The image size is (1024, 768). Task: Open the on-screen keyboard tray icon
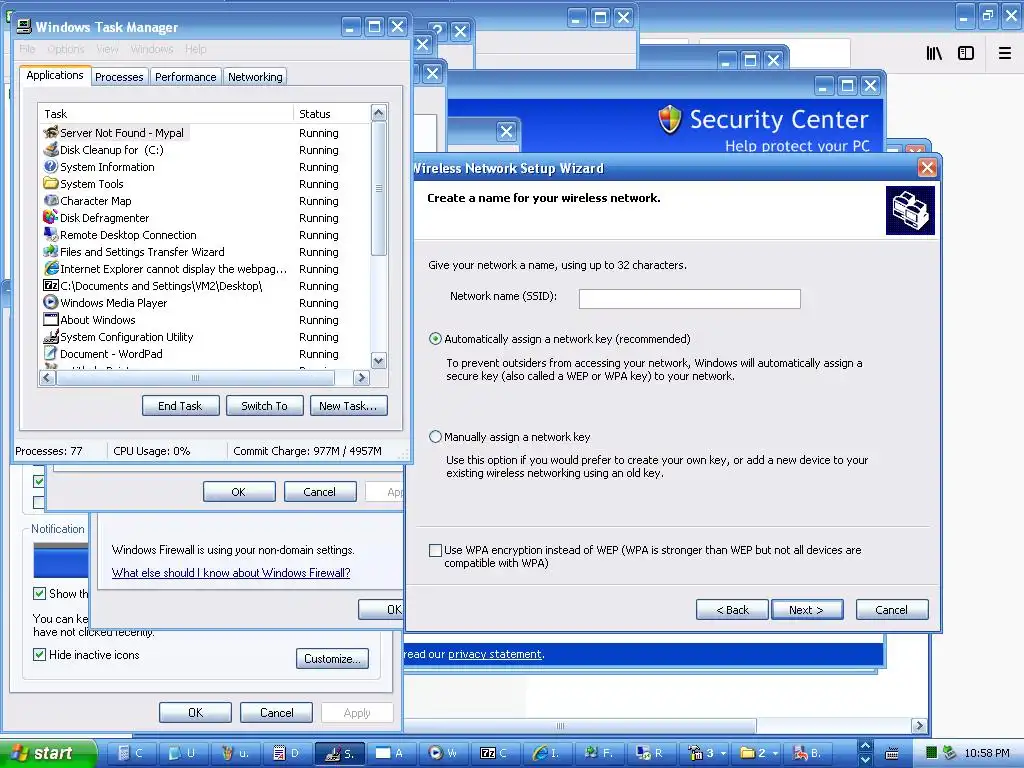pos(892,753)
